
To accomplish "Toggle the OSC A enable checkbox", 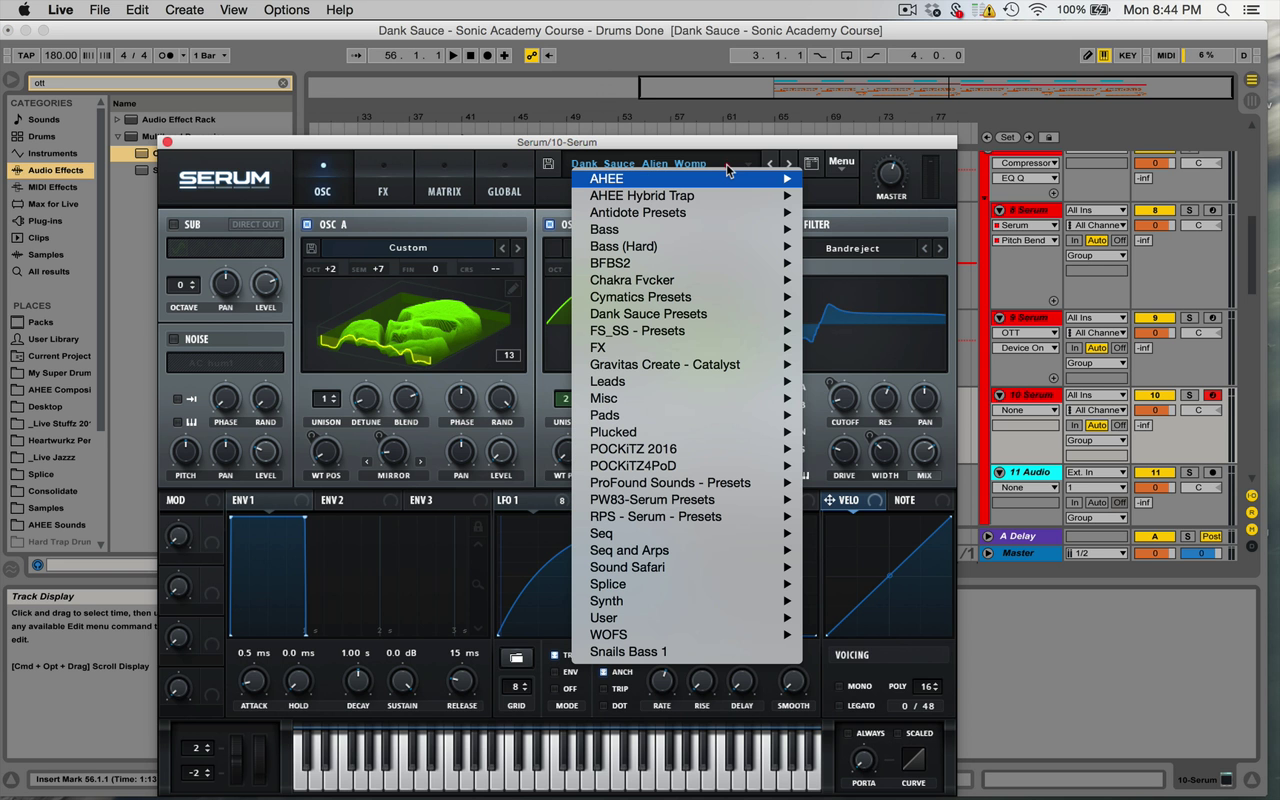I will click(308, 225).
